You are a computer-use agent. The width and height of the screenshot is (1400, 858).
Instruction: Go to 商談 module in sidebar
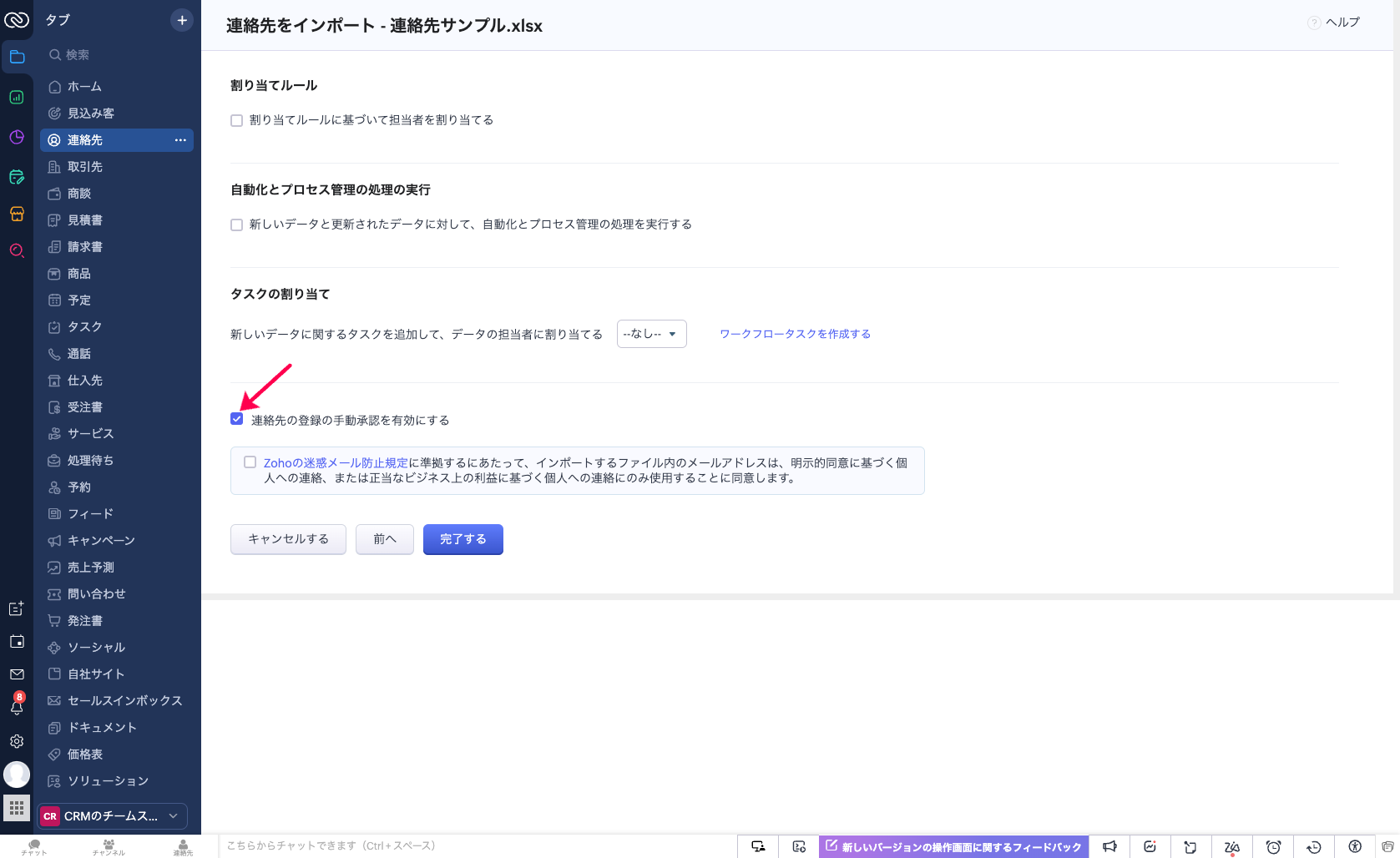[79, 194]
